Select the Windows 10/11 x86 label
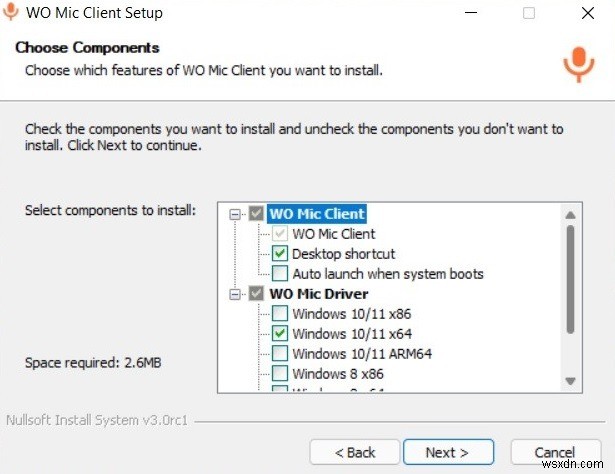This screenshot has width=615, height=474. [352, 314]
